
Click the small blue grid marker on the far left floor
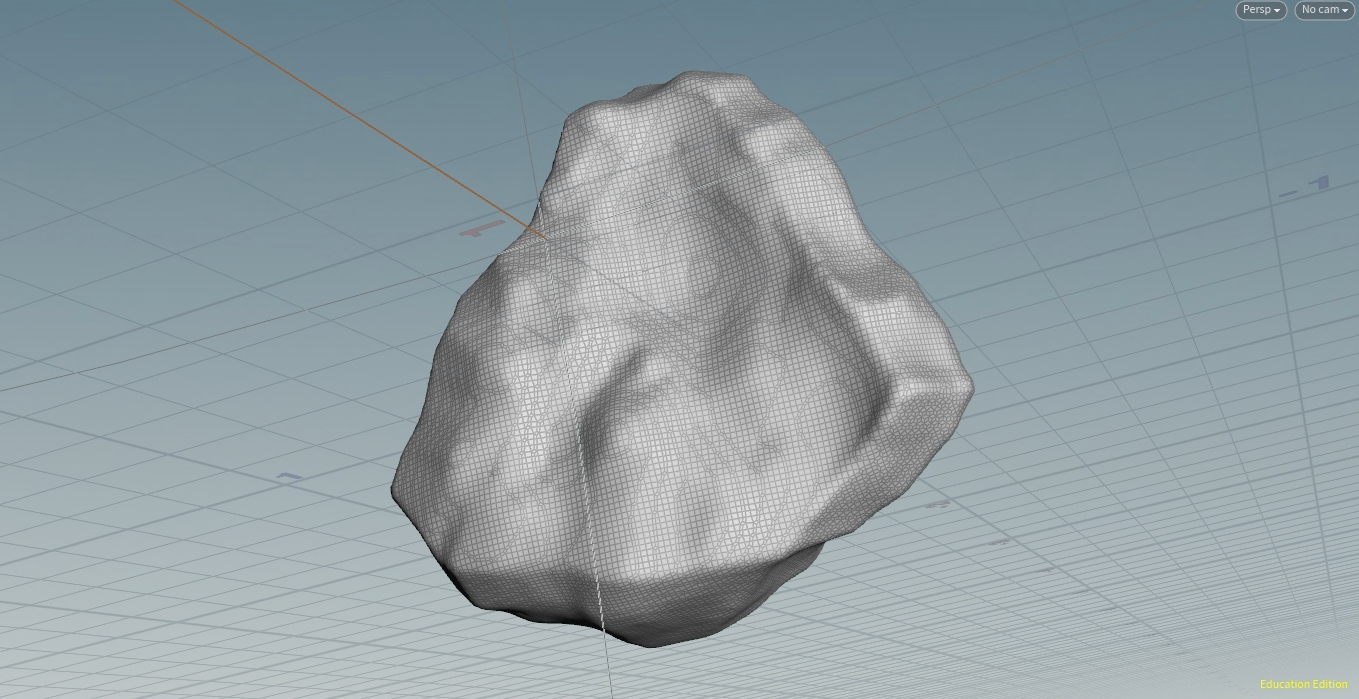coord(289,477)
